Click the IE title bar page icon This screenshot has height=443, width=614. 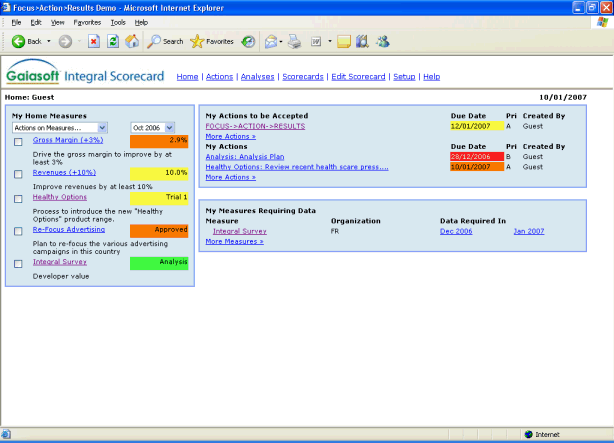tap(6, 7)
